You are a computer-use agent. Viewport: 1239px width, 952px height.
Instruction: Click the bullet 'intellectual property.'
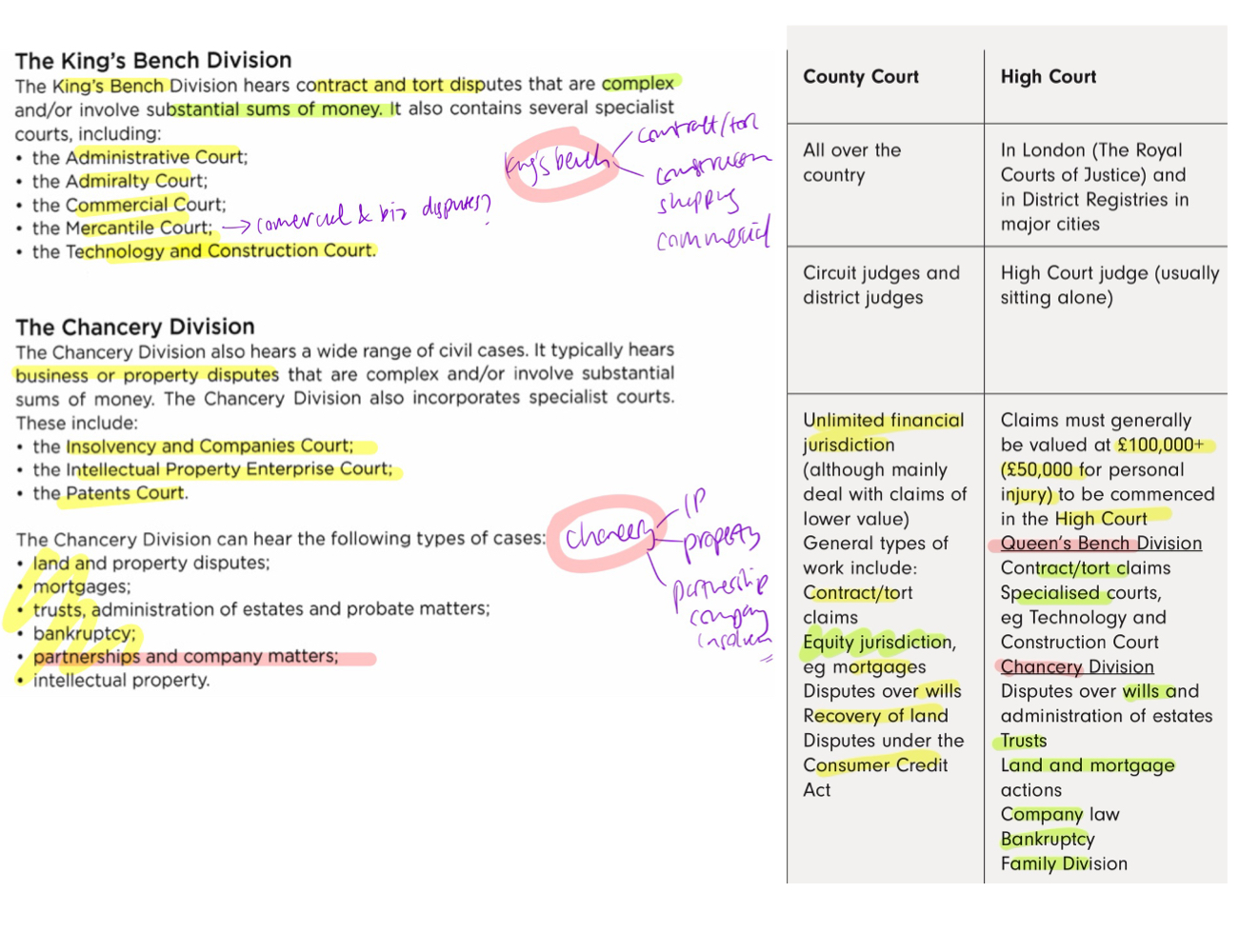[121, 680]
